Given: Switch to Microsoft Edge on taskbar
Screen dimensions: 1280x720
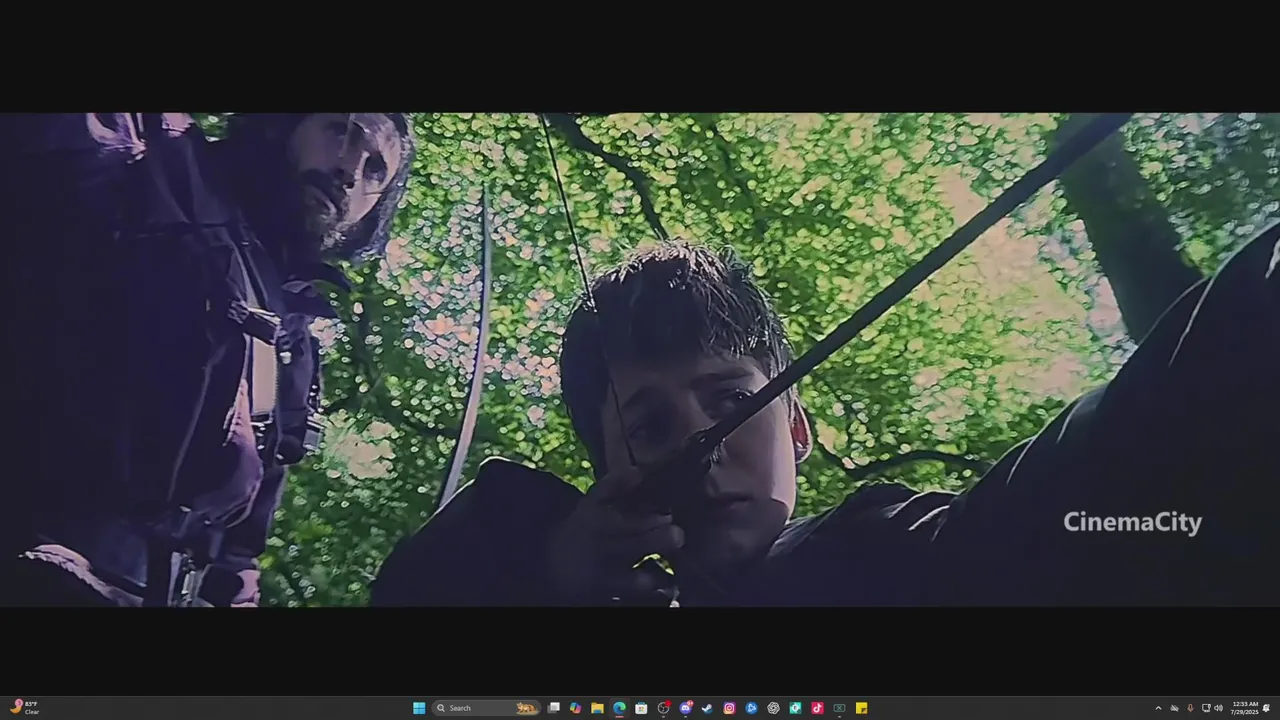Looking at the screenshot, I should [x=619, y=708].
